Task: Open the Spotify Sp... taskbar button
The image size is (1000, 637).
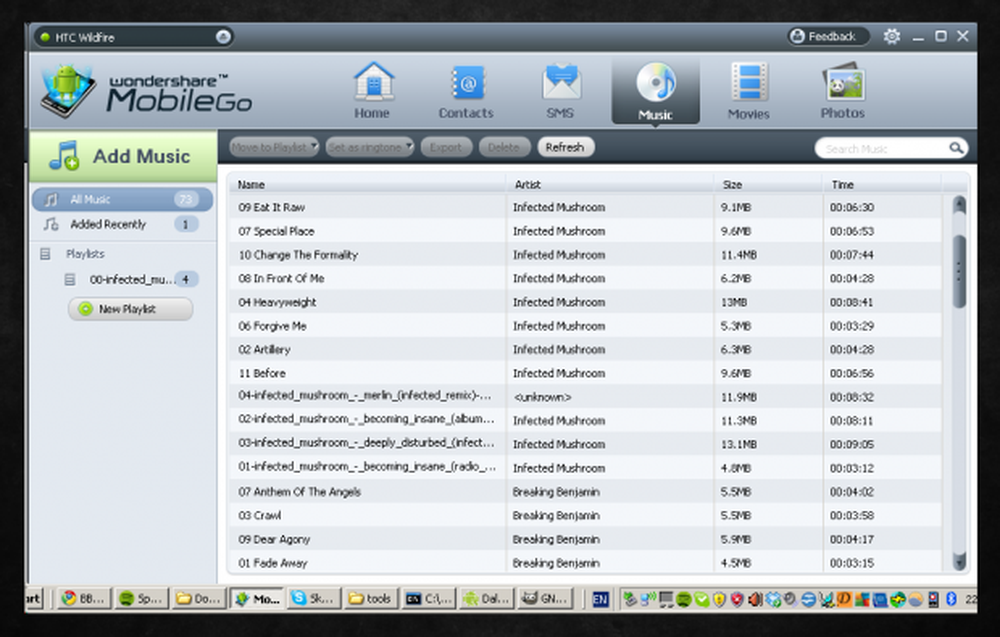Action: (x=141, y=599)
